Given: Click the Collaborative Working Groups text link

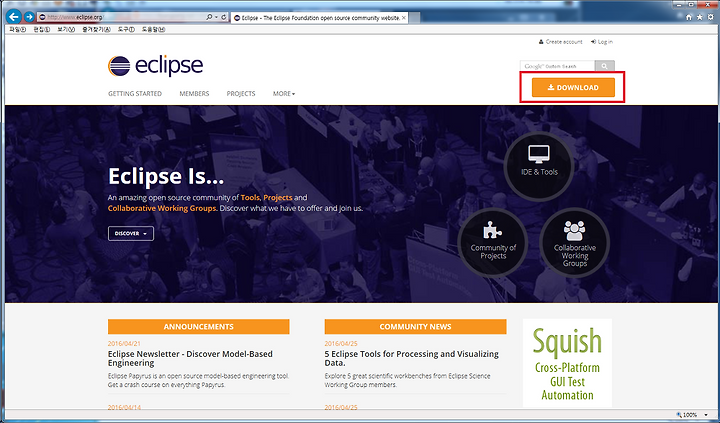Looking at the screenshot, I should pos(162,208).
